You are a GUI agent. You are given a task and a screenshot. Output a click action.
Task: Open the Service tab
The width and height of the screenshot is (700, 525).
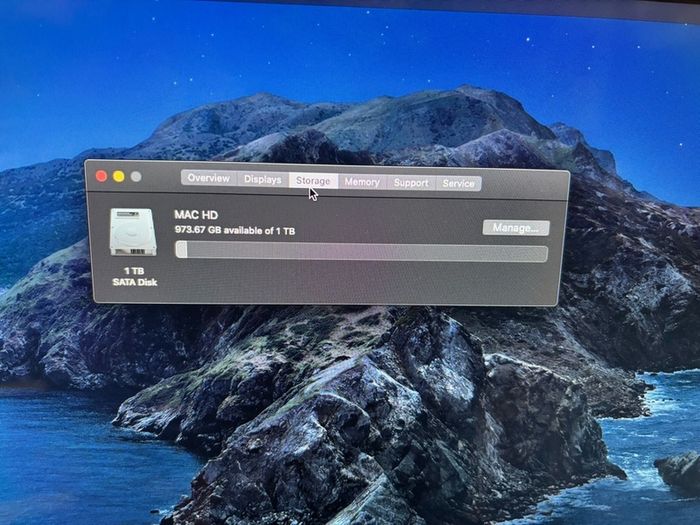458,183
